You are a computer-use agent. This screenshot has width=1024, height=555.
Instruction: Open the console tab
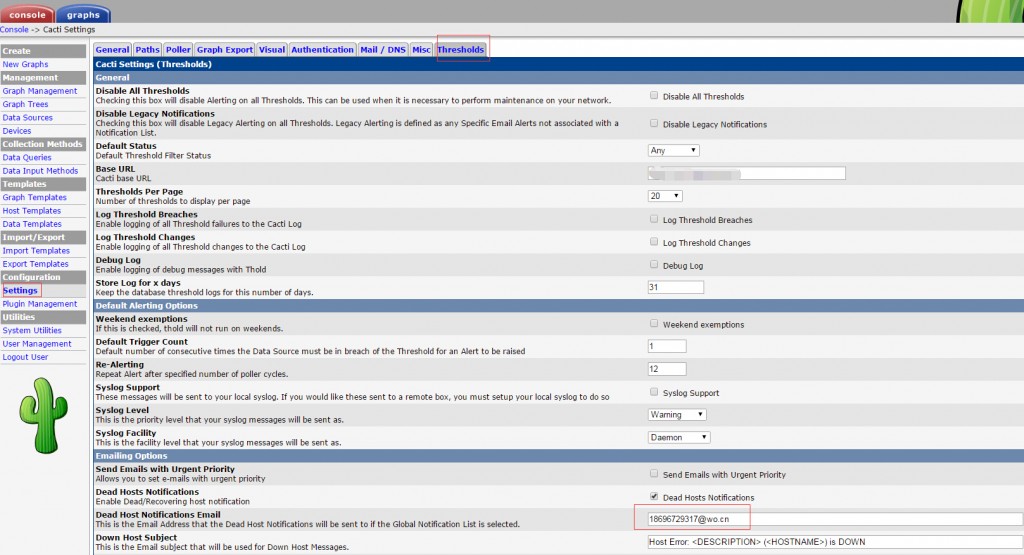click(x=27, y=14)
